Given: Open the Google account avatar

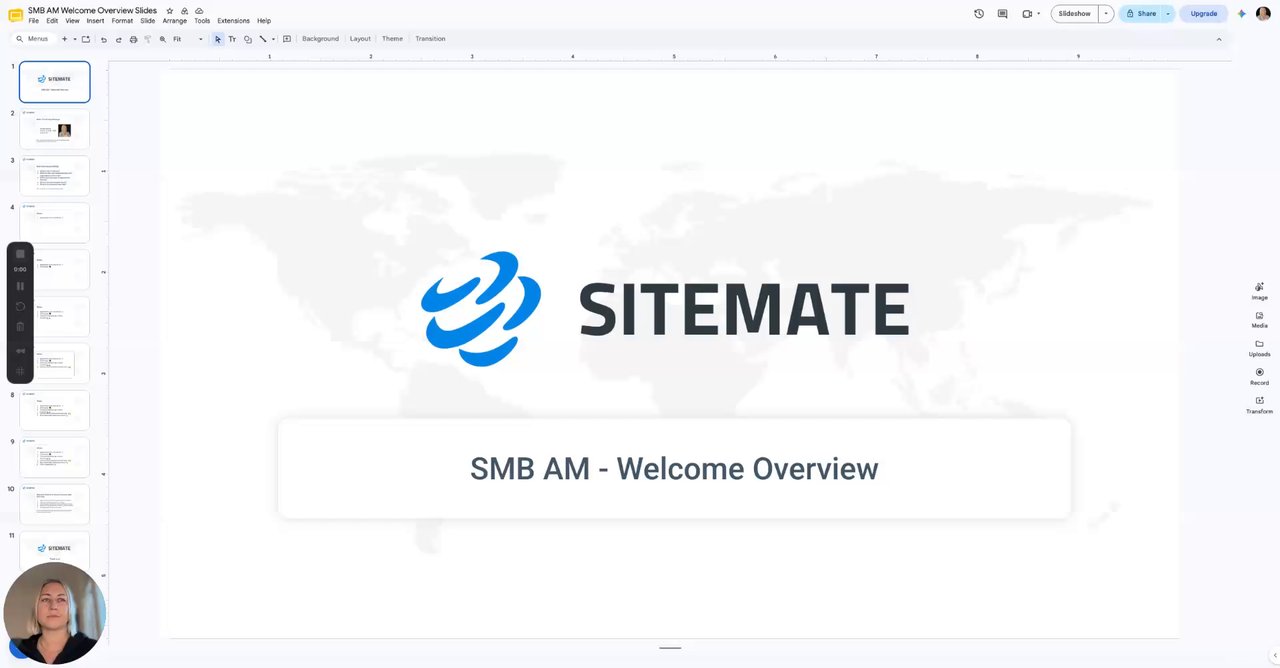Looking at the screenshot, I should tap(1263, 14).
